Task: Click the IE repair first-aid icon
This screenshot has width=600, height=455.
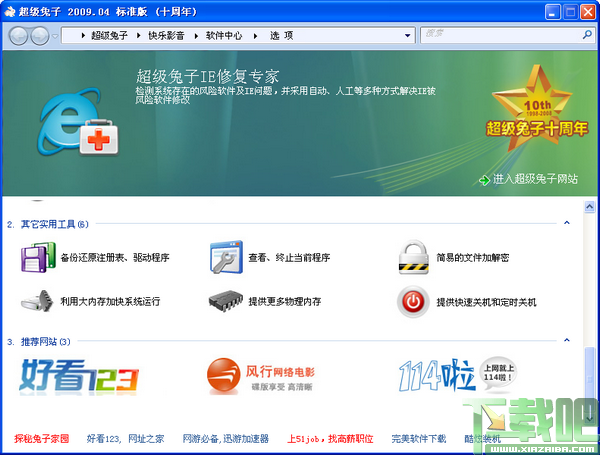Action: coord(78,123)
